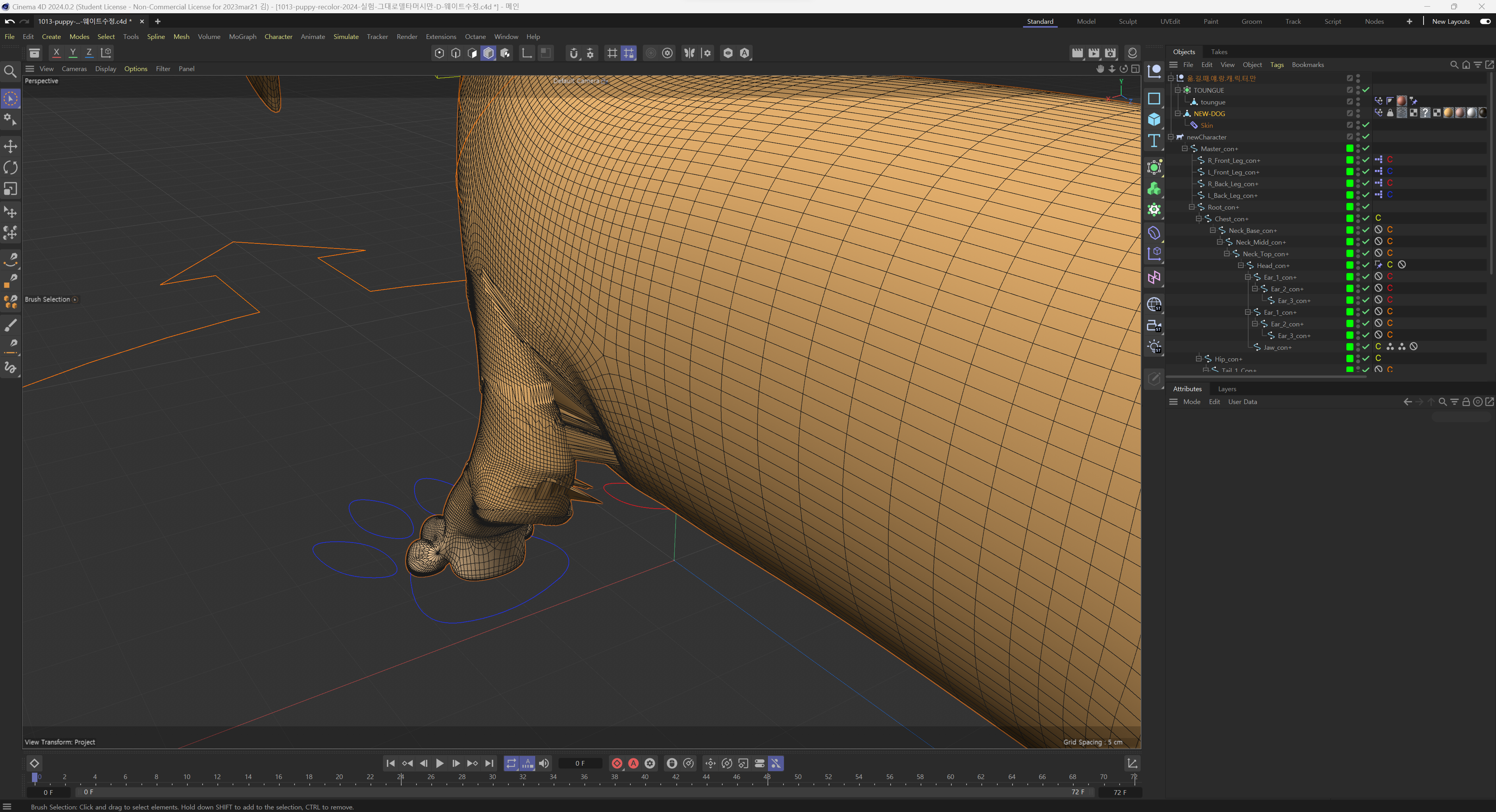The width and height of the screenshot is (1496, 812).
Task: Click the coordinate system icon
Action: tap(106, 53)
